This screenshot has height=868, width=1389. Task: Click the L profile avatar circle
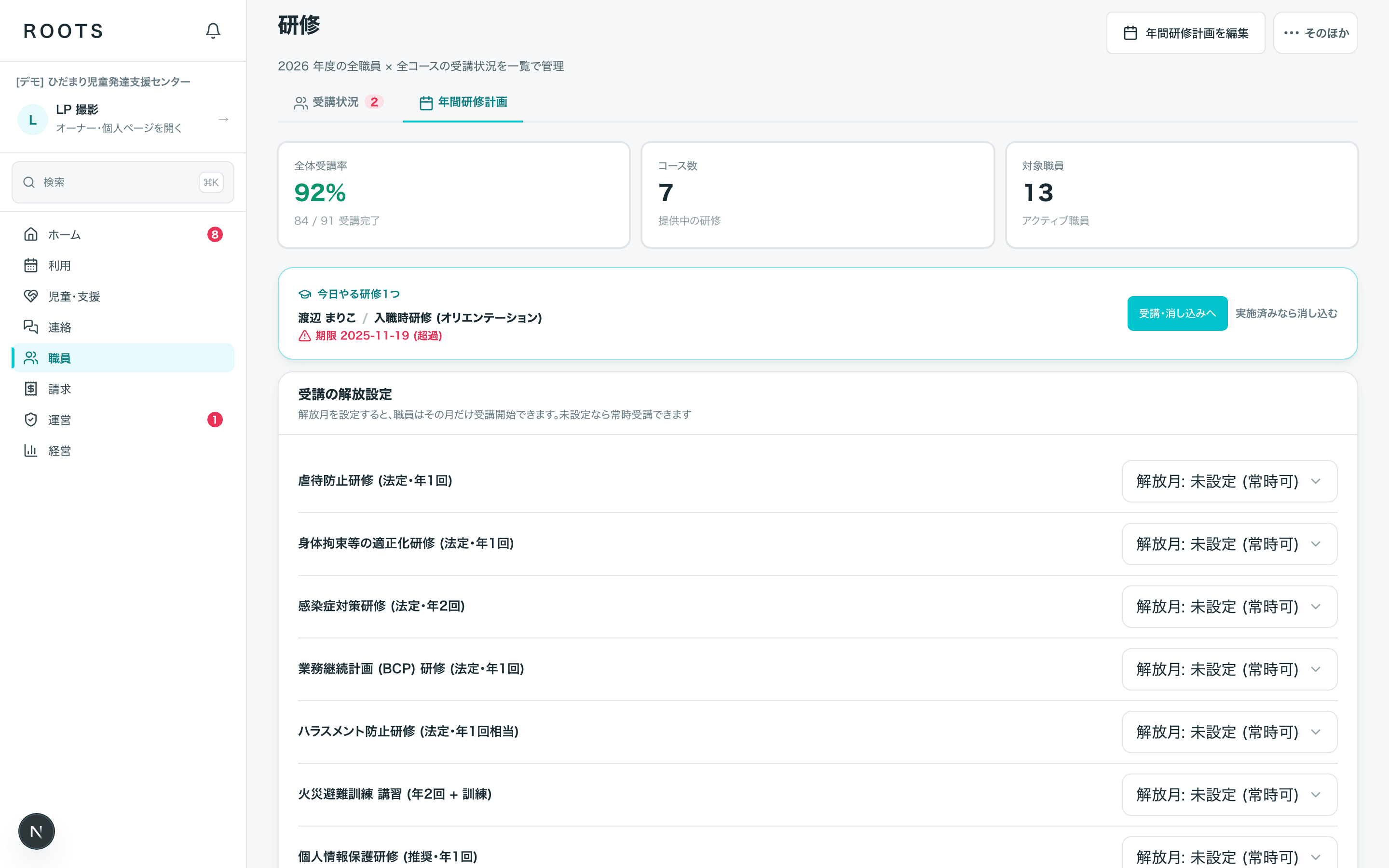coord(33,120)
